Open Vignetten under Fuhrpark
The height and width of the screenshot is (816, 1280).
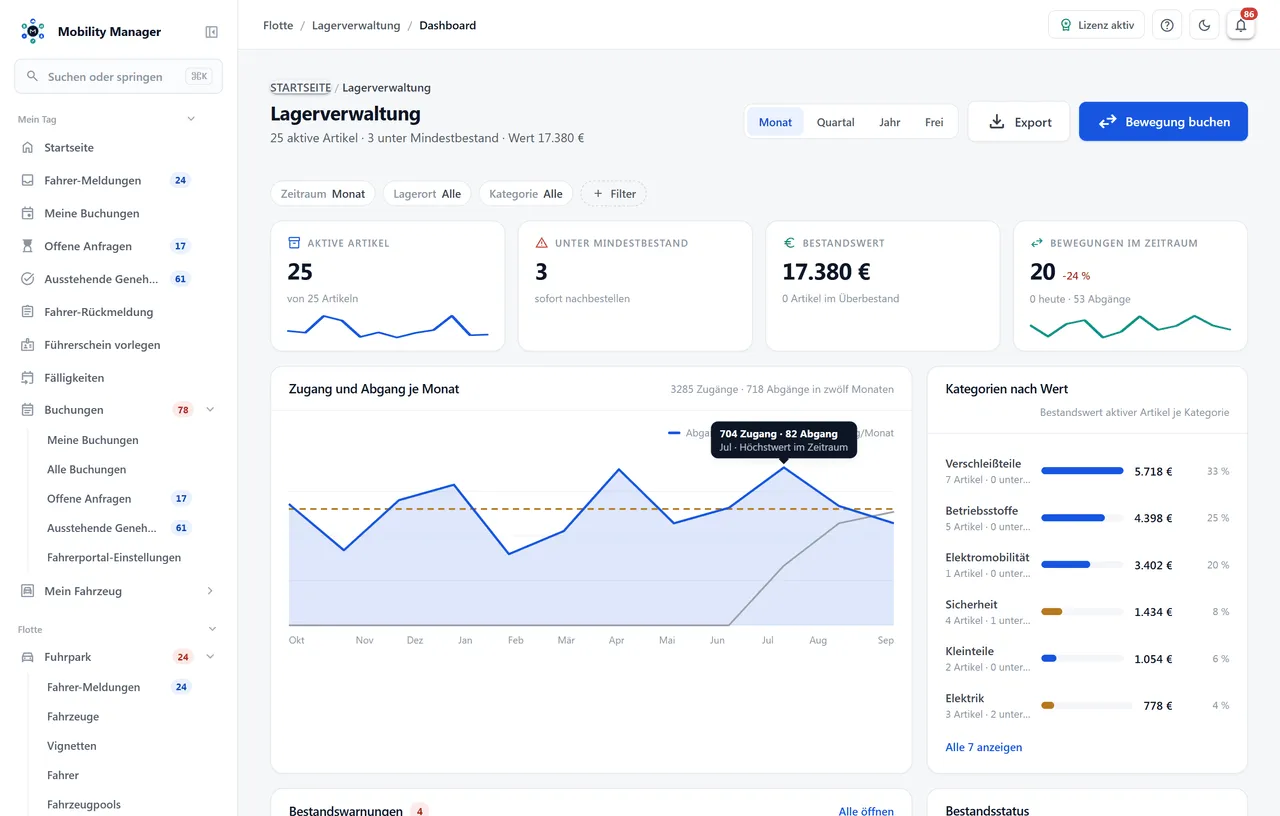coord(72,746)
